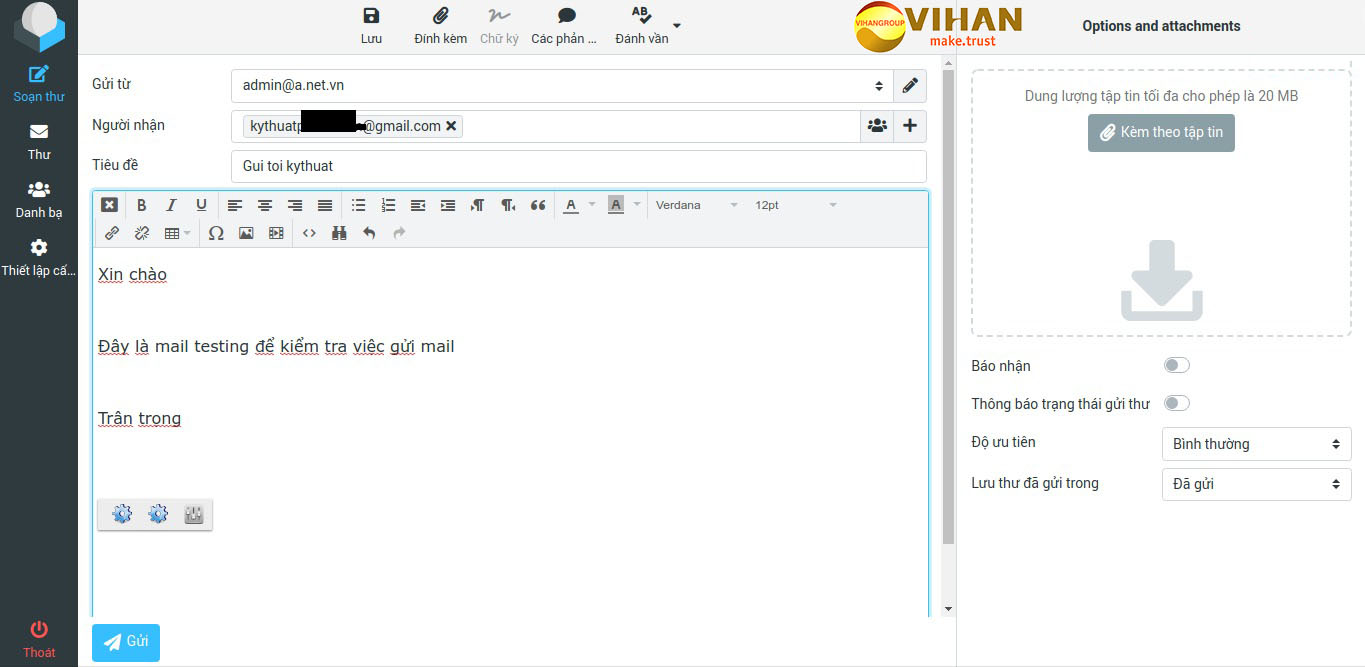The image size is (1365, 667).
Task: Open the 12pt font size dropdown
Action: 795,205
